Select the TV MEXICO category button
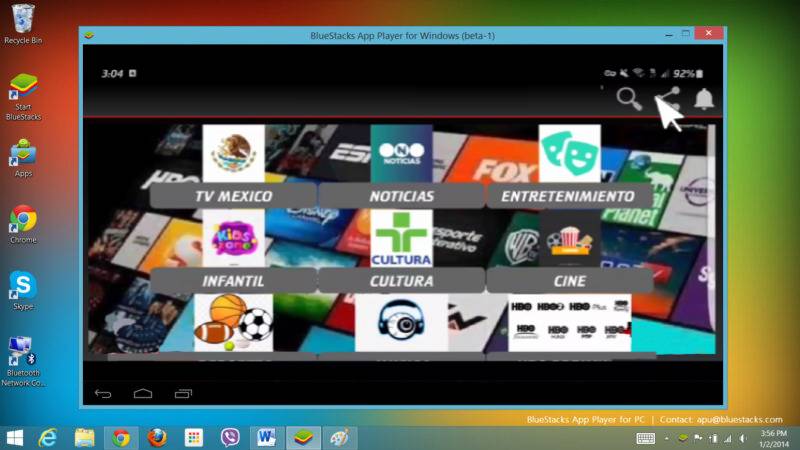This screenshot has height=450, width=800. [233, 196]
